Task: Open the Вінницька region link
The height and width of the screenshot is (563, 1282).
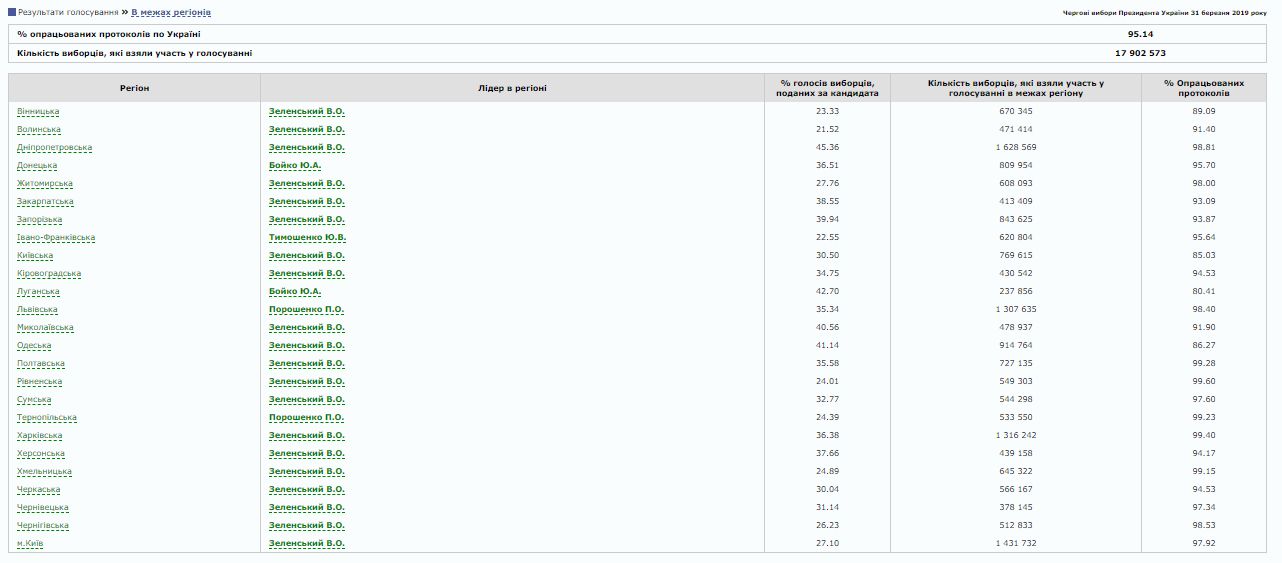Action: [38, 111]
